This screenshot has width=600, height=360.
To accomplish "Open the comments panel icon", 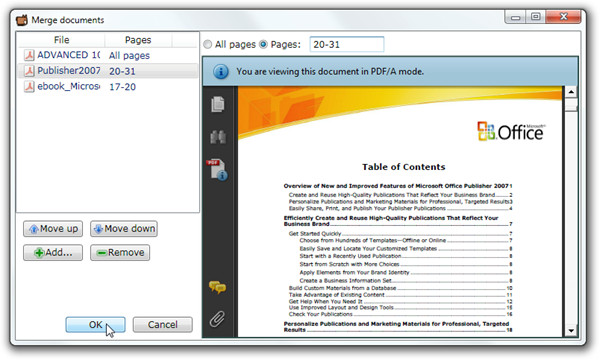I will pyautogui.click(x=217, y=287).
